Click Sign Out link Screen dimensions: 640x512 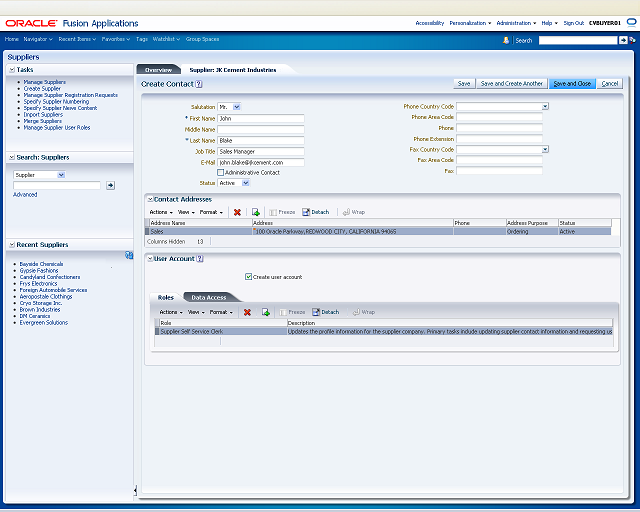(573, 23)
